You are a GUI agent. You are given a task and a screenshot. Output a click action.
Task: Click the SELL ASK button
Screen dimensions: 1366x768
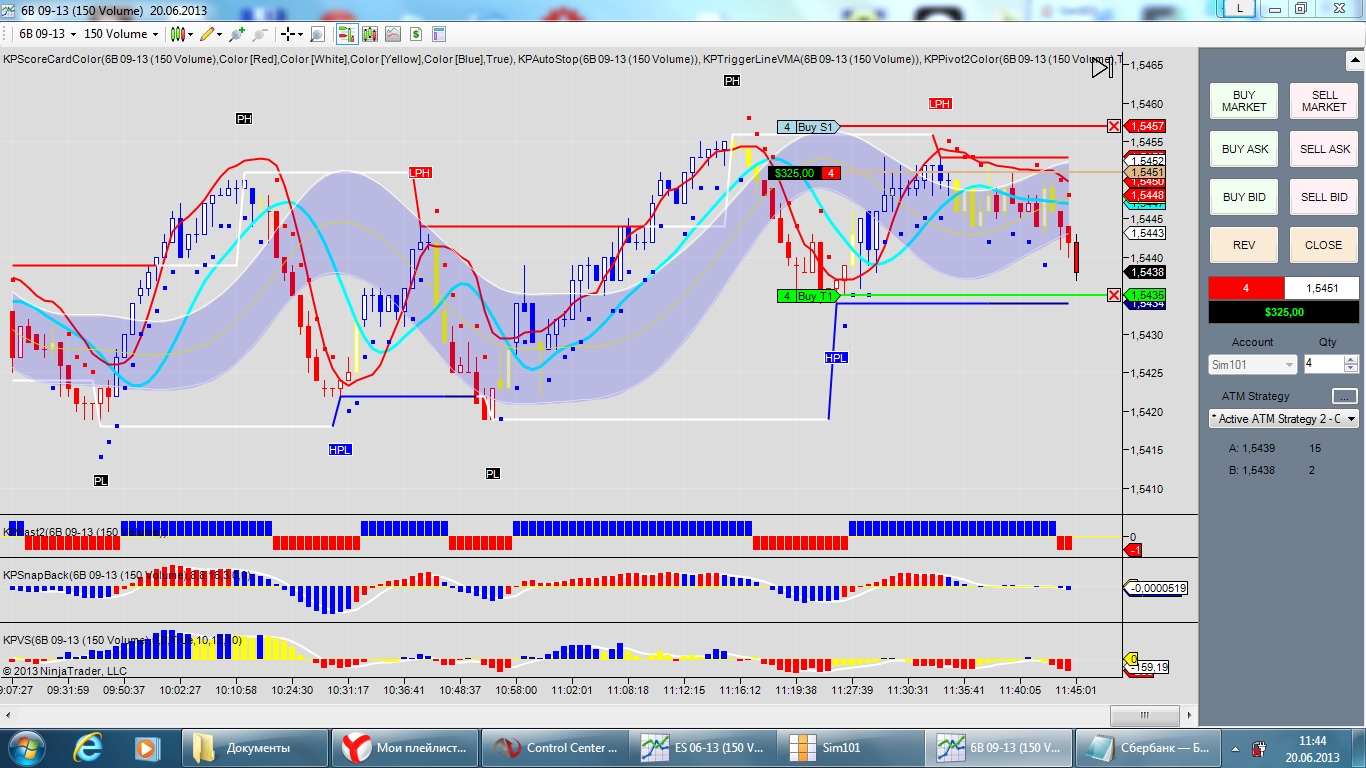click(x=1324, y=149)
